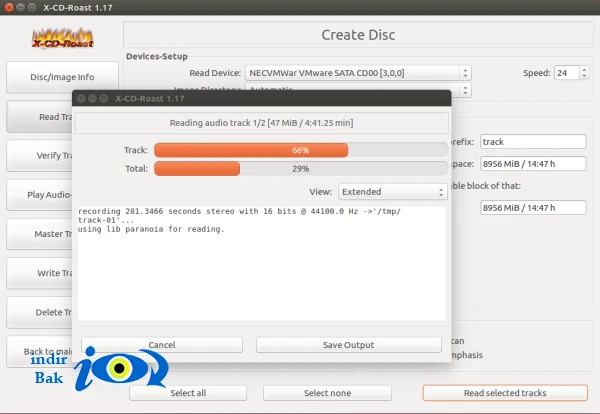
Task: Click 'Reading audio track 1/2' status text
Action: (x=262, y=123)
